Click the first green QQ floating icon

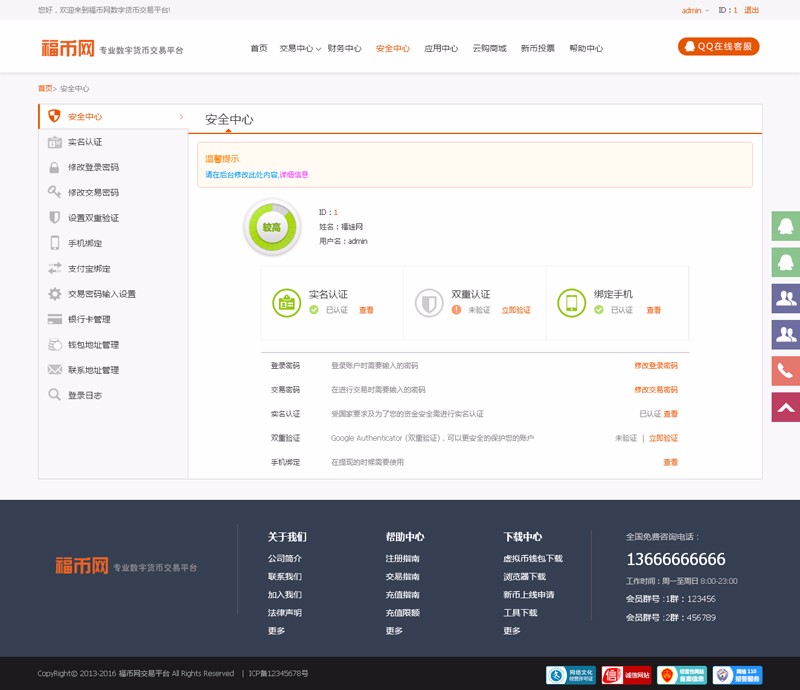point(786,226)
